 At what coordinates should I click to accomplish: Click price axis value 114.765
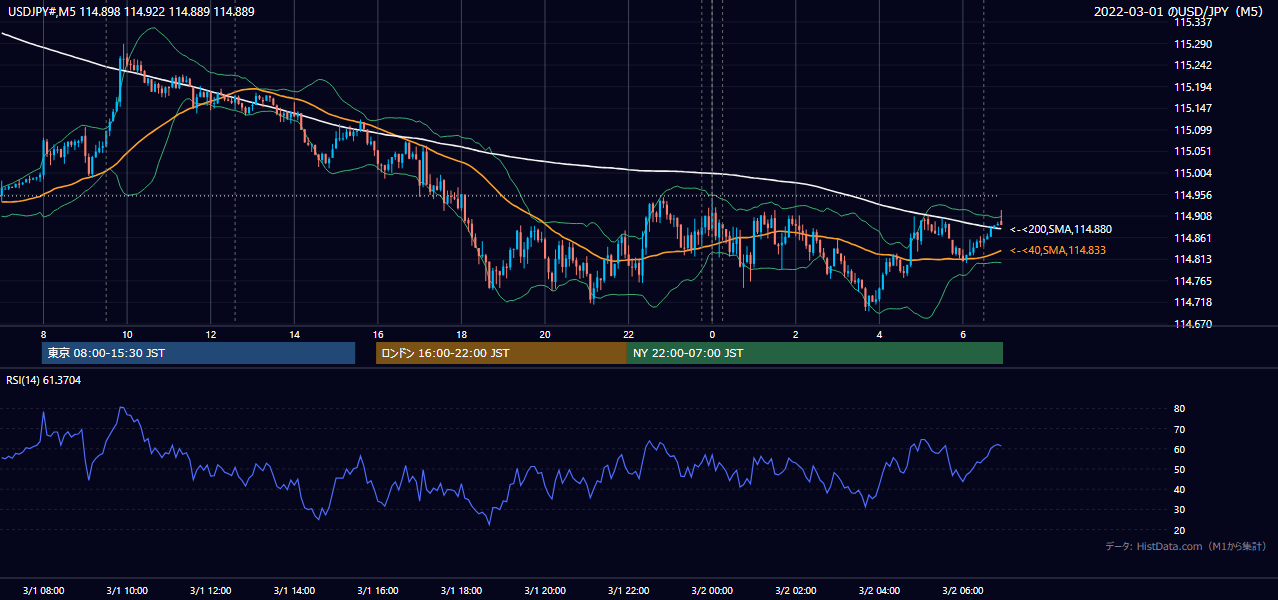(1192, 281)
